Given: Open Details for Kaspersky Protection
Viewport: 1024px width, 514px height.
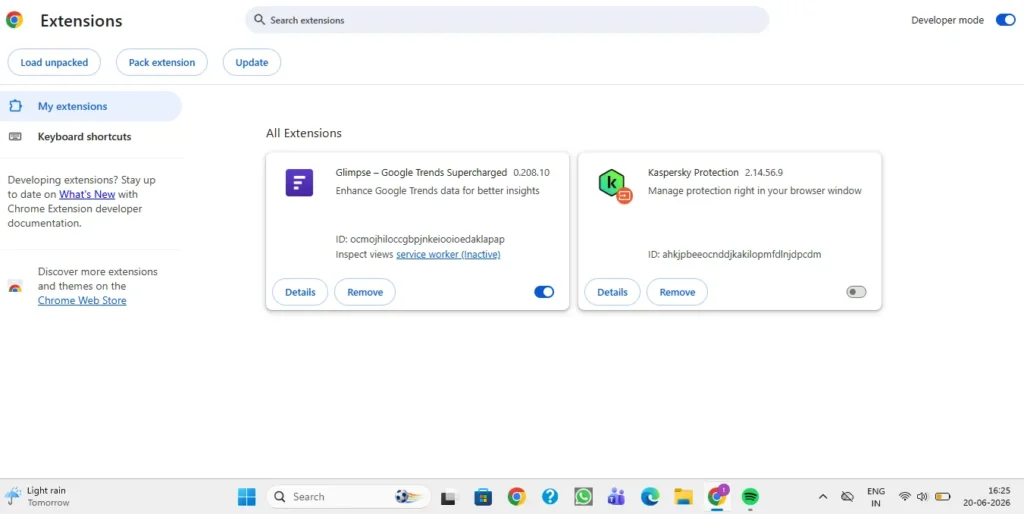Looking at the screenshot, I should (x=612, y=292).
